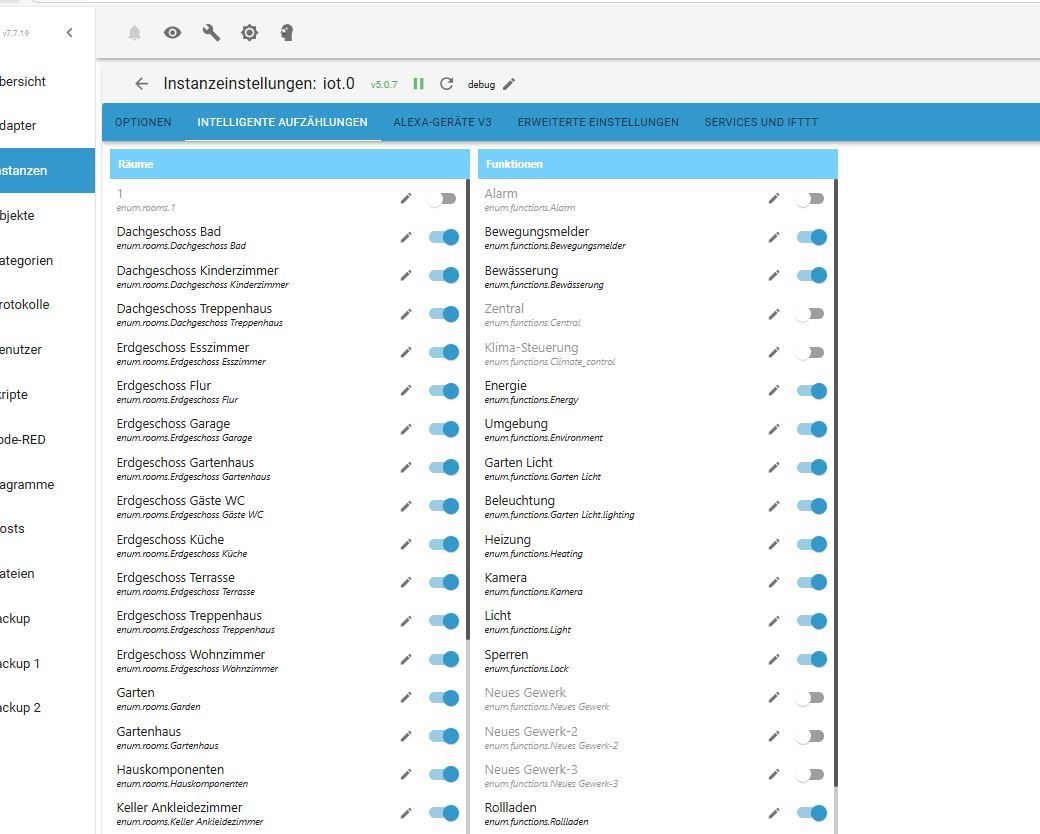This screenshot has height=834, width=1040.
Task: Enable Klima-Steuerung function toggle
Action: click(810, 352)
